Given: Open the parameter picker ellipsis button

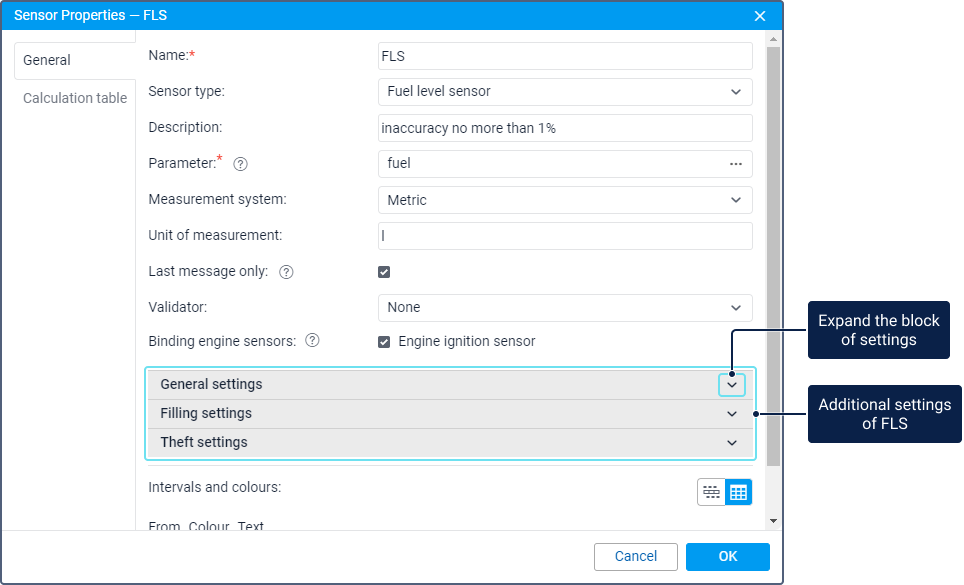Looking at the screenshot, I should pyautogui.click(x=736, y=164).
